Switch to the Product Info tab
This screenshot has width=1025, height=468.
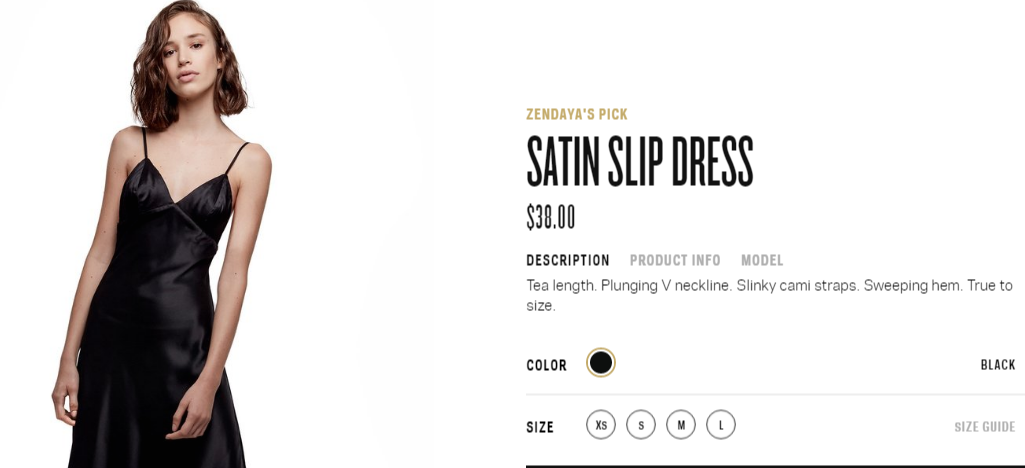675,260
